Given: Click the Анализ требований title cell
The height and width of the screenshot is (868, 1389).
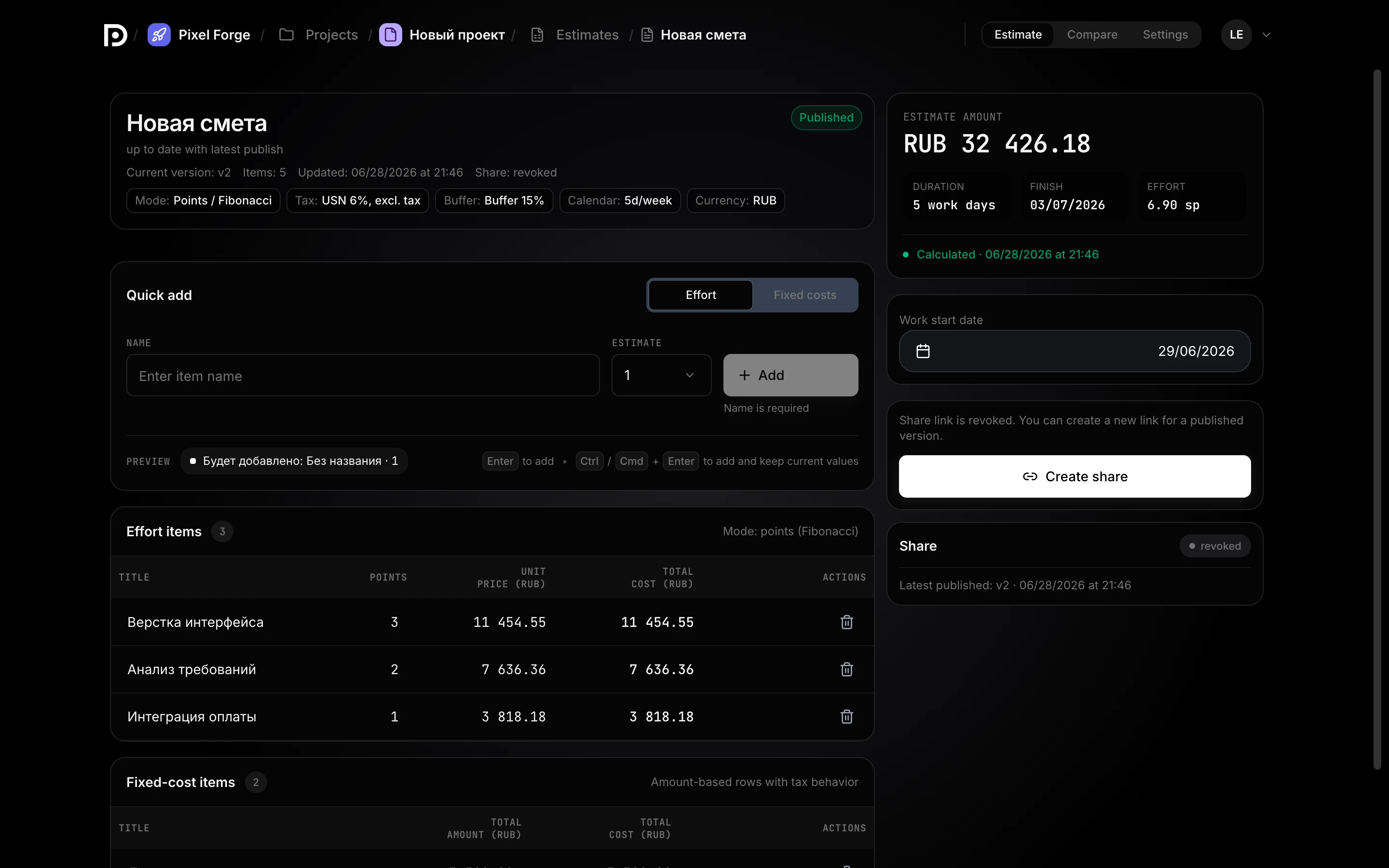Looking at the screenshot, I should (x=191, y=669).
